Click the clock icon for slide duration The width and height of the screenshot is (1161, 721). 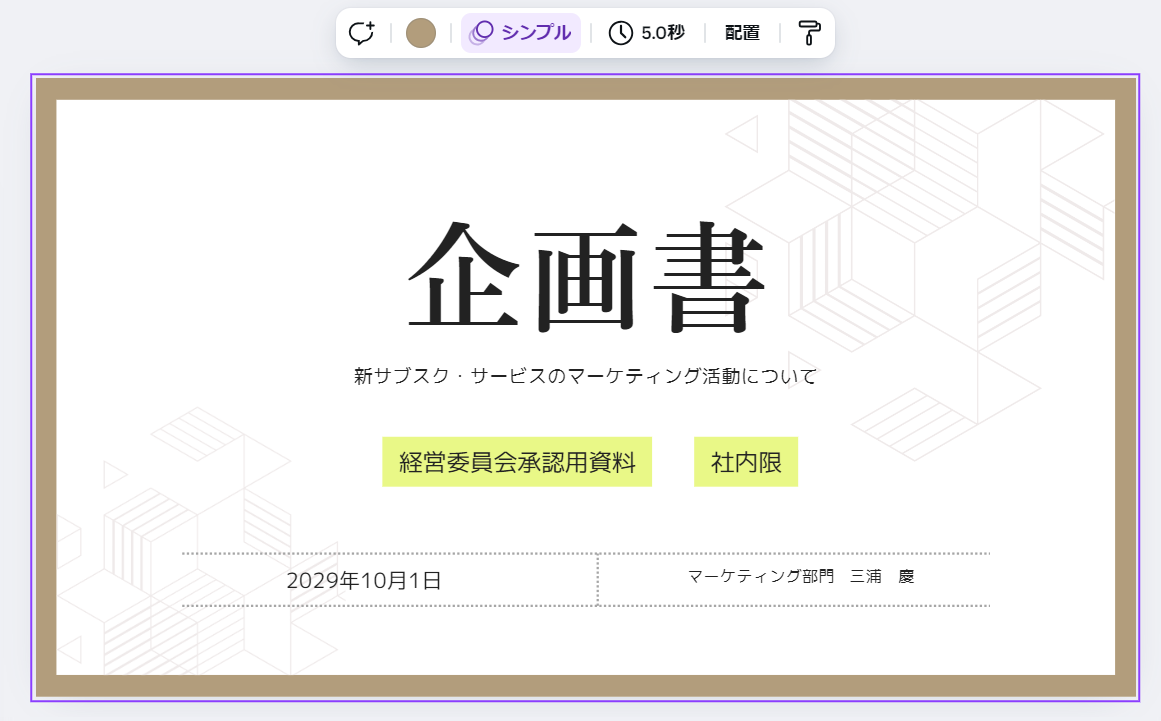(x=621, y=33)
